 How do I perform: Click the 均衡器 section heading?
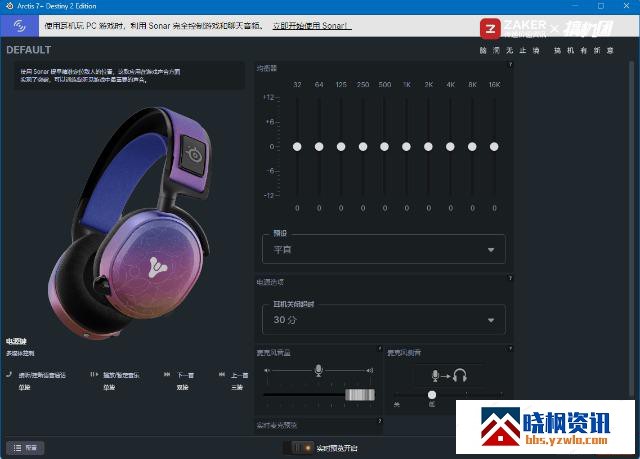click(x=267, y=68)
